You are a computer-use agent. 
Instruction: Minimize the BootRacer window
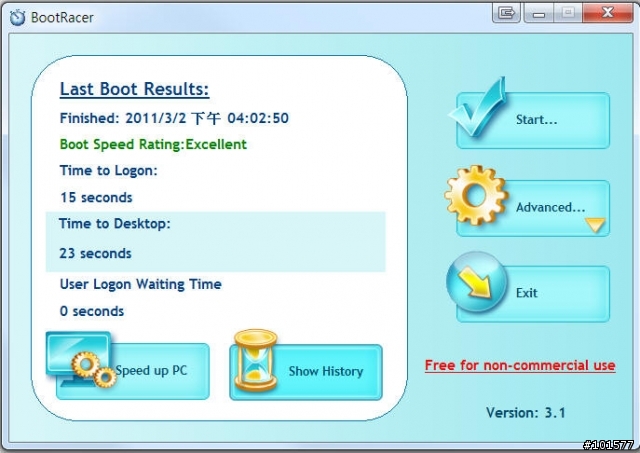[539, 13]
